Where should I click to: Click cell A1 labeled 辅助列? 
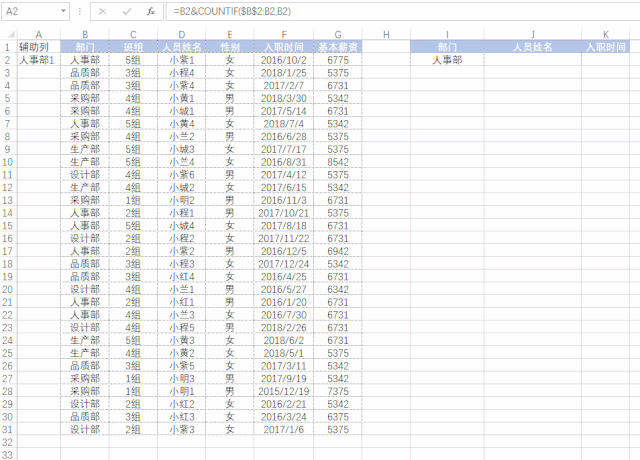pyautogui.click(x=39, y=47)
